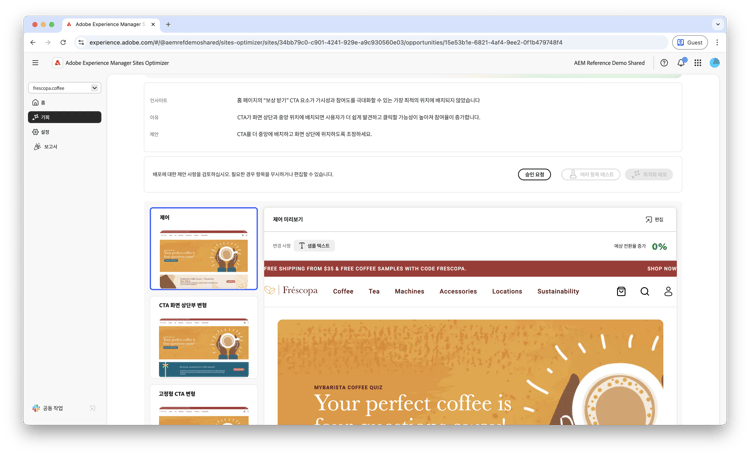Expand the frescopa.coffee site dropdown
Screen dimensions: 750x456
click(x=65, y=88)
